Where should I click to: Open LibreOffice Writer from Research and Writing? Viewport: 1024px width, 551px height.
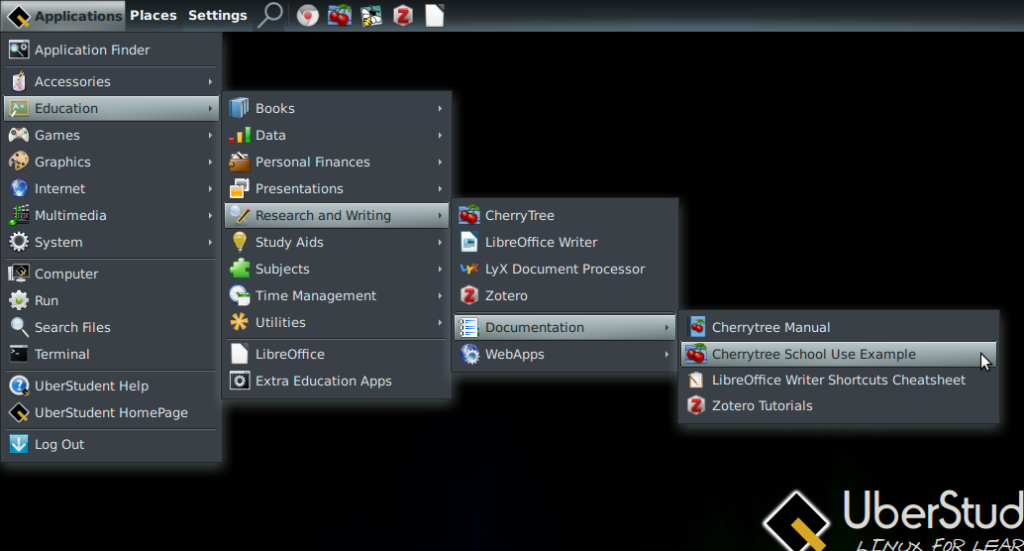(x=541, y=242)
